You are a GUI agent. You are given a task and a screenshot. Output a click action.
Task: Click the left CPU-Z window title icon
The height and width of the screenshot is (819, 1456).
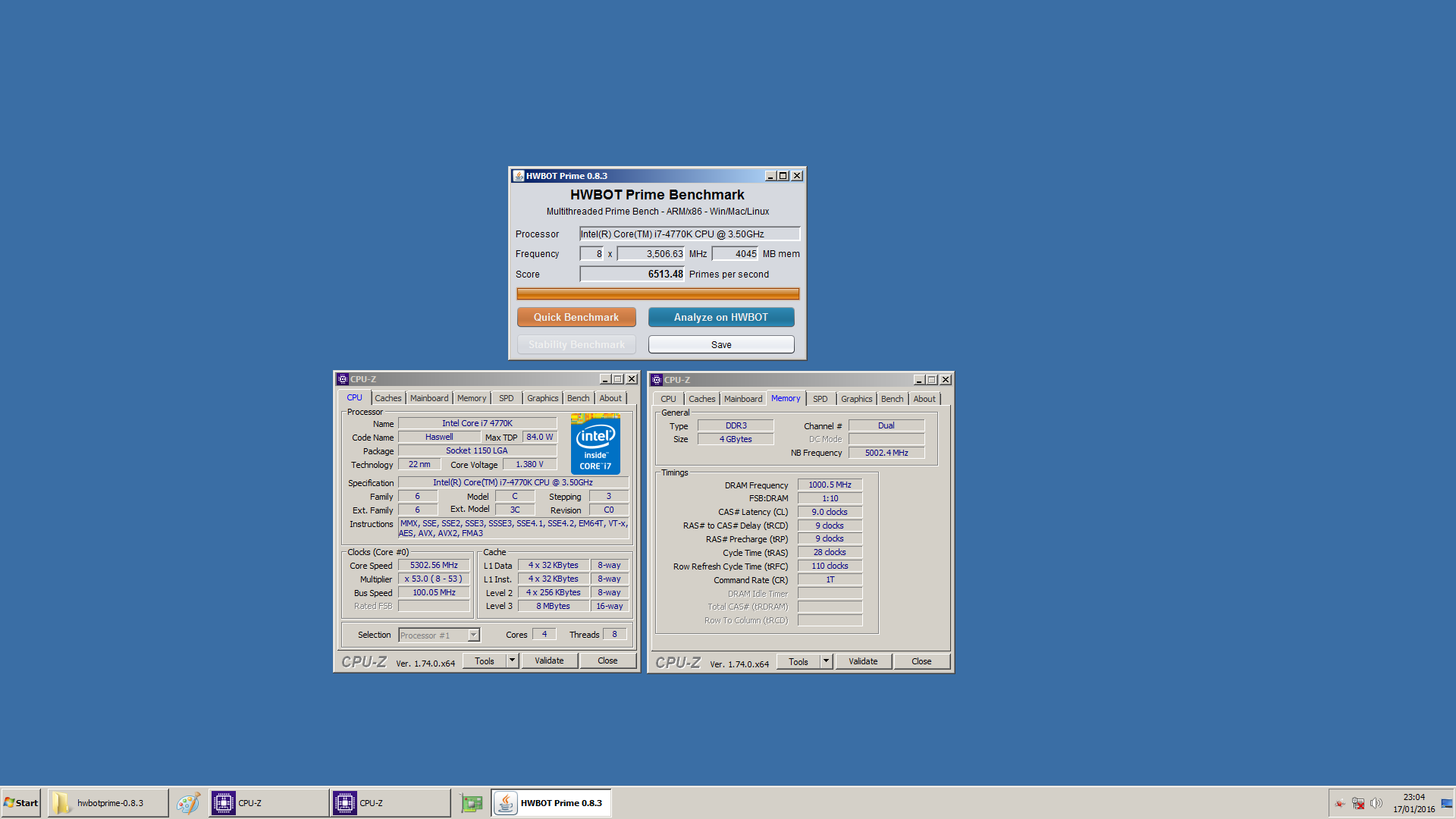coord(343,379)
